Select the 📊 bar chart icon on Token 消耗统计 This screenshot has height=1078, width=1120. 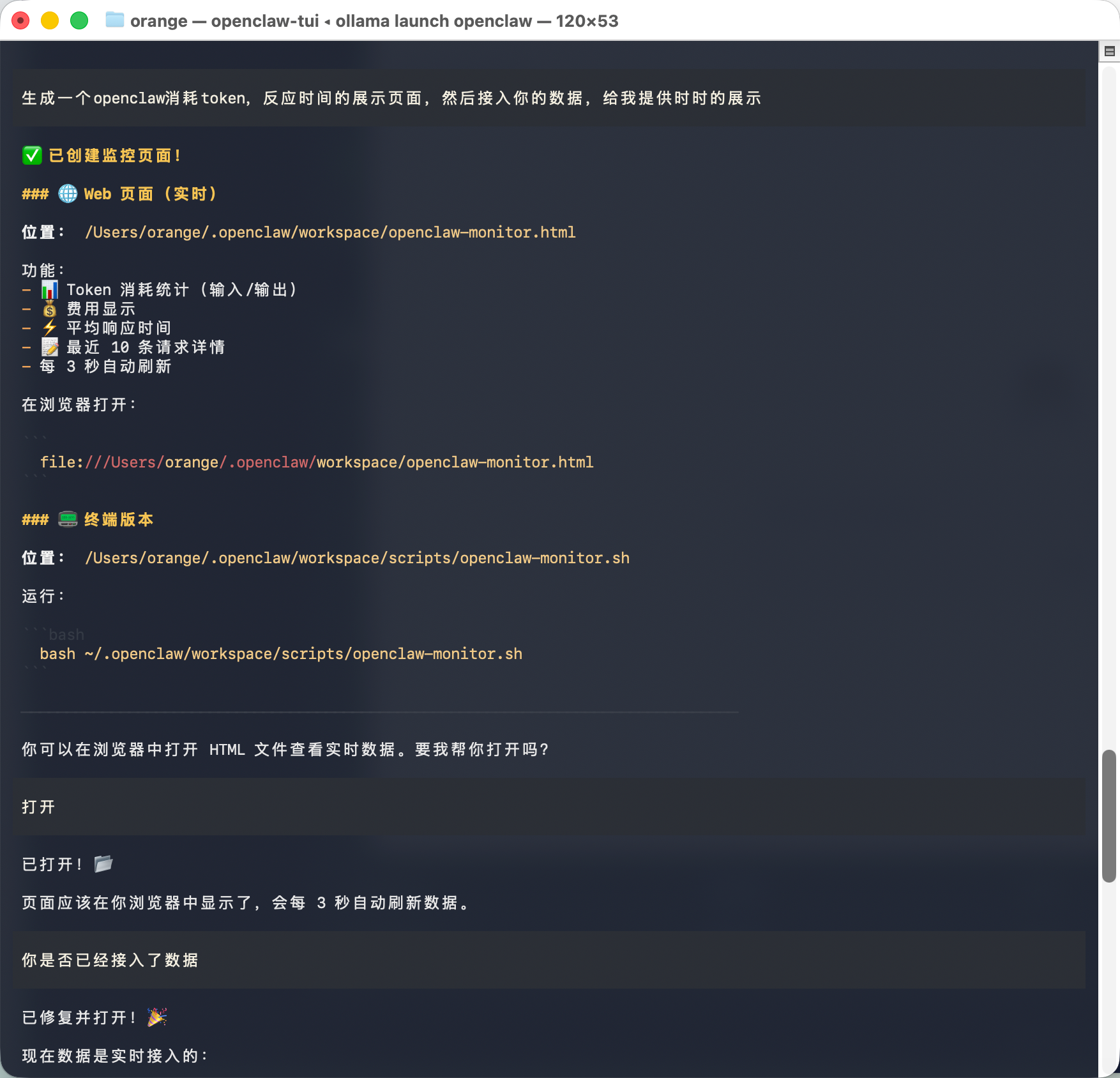pyautogui.click(x=50, y=289)
